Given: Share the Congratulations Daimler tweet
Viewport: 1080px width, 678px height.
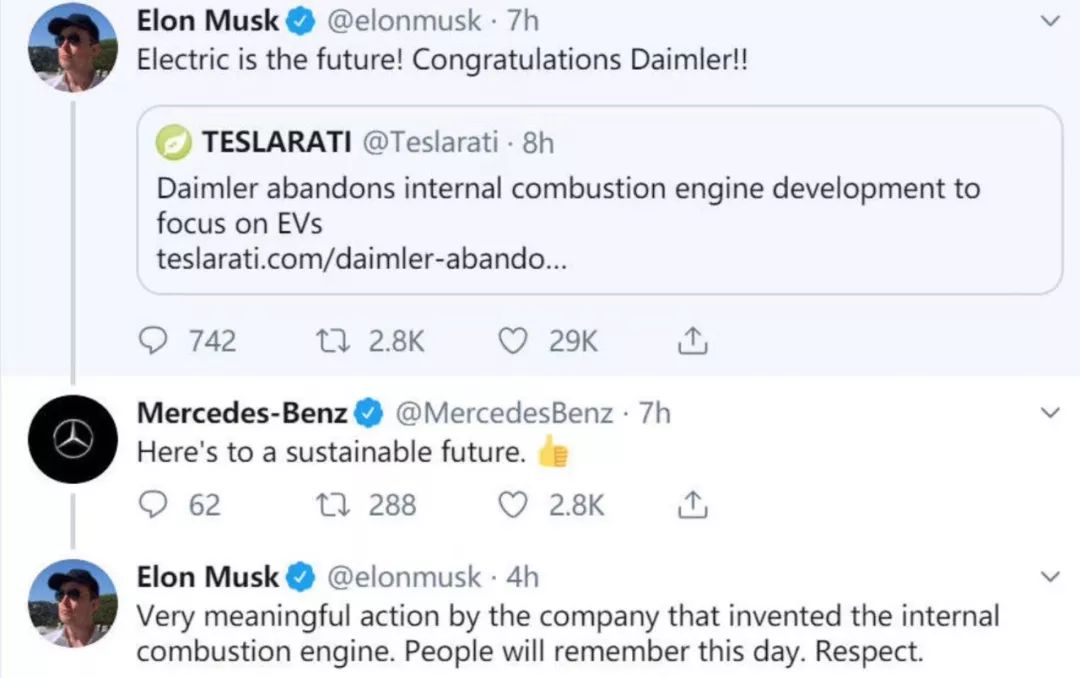Looking at the screenshot, I should (692, 342).
